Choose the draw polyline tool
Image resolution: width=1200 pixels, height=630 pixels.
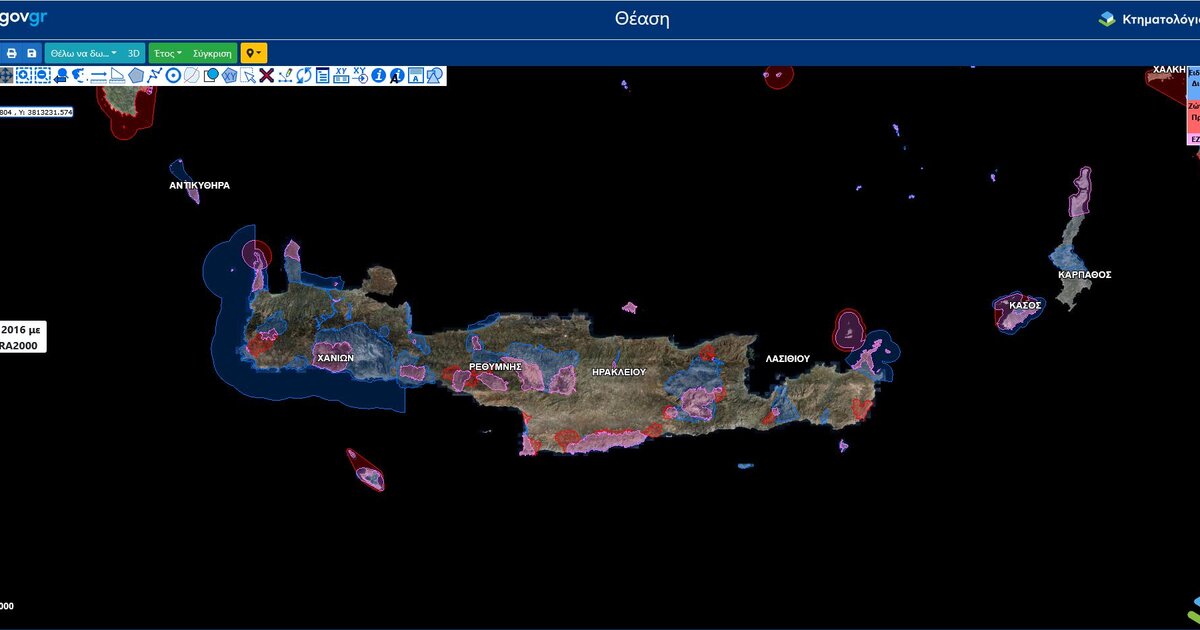(x=154, y=75)
